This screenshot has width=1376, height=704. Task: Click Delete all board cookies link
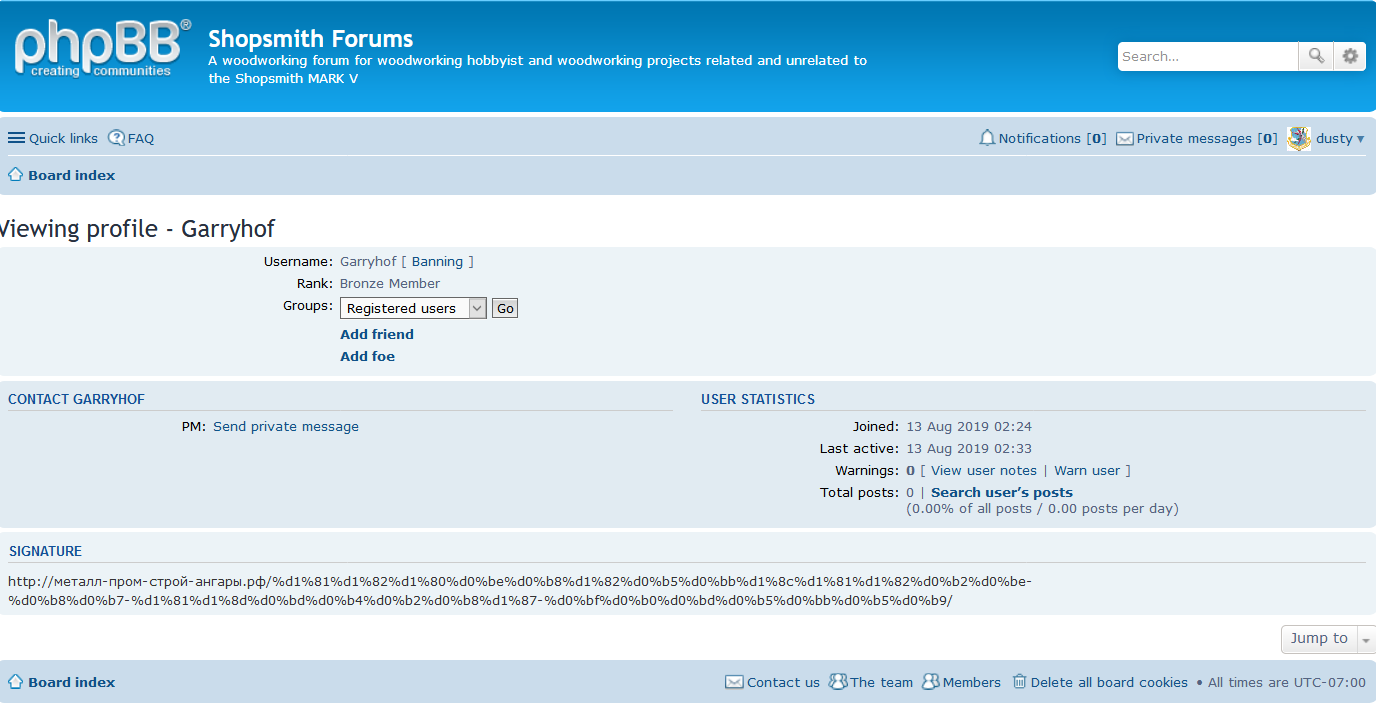click(x=1109, y=682)
